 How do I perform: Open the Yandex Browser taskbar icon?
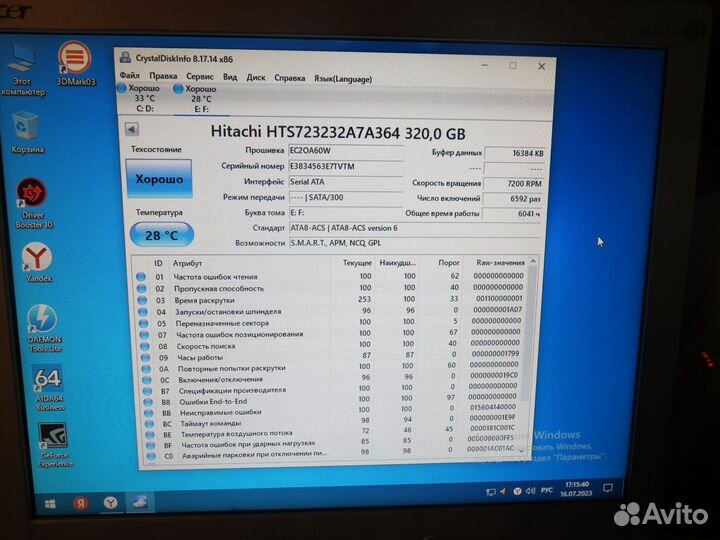coord(110,503)
